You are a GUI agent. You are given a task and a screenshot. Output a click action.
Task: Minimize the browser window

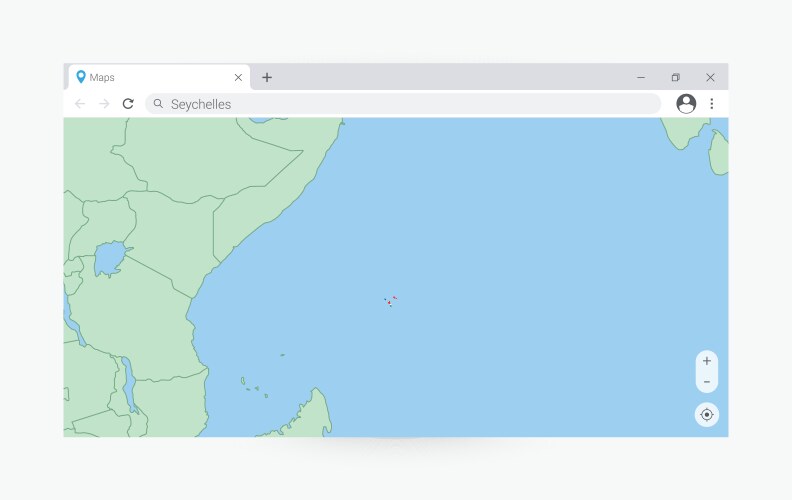[641, 78]
